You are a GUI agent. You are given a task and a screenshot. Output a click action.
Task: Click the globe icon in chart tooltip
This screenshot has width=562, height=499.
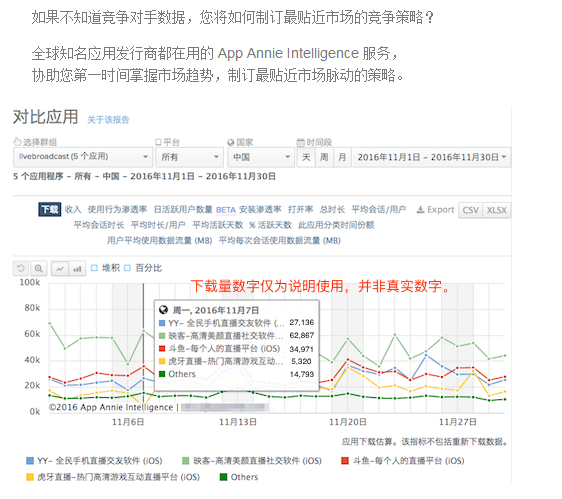coord(163,310)
